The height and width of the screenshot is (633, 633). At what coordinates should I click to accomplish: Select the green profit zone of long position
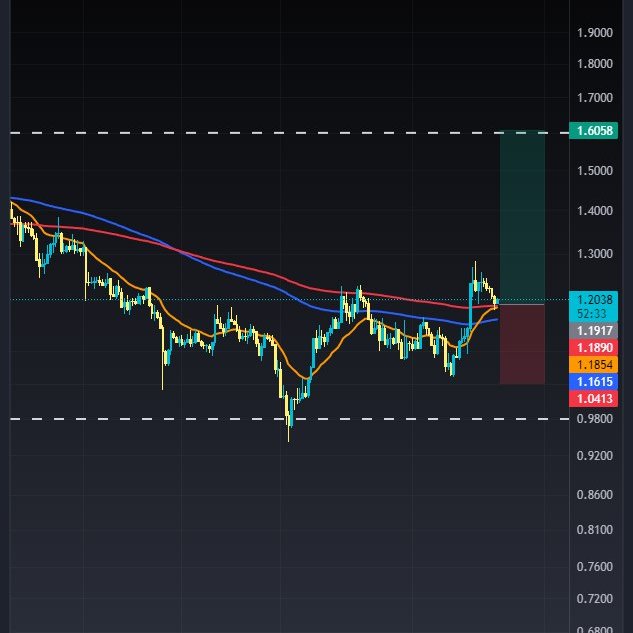point(522,217)
